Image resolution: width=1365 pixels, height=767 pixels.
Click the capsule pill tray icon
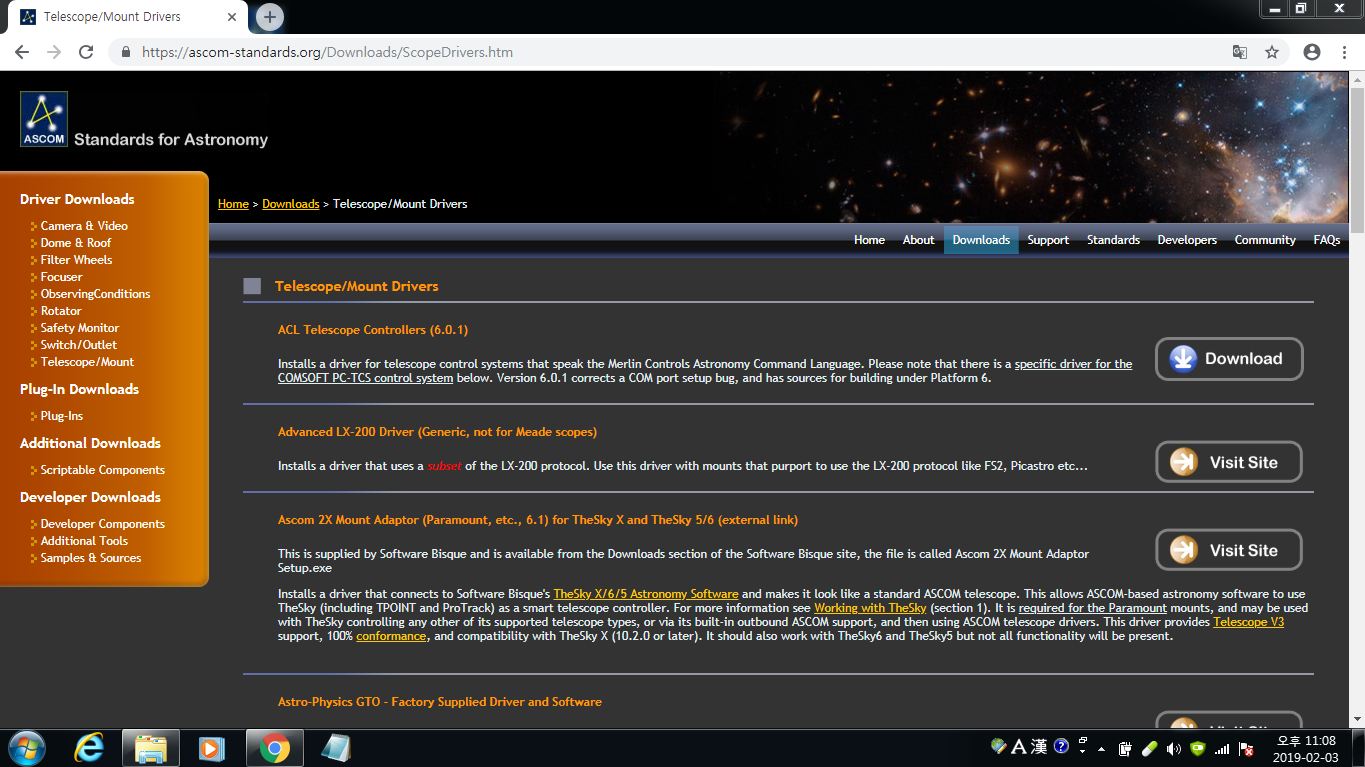(1149, 748)
